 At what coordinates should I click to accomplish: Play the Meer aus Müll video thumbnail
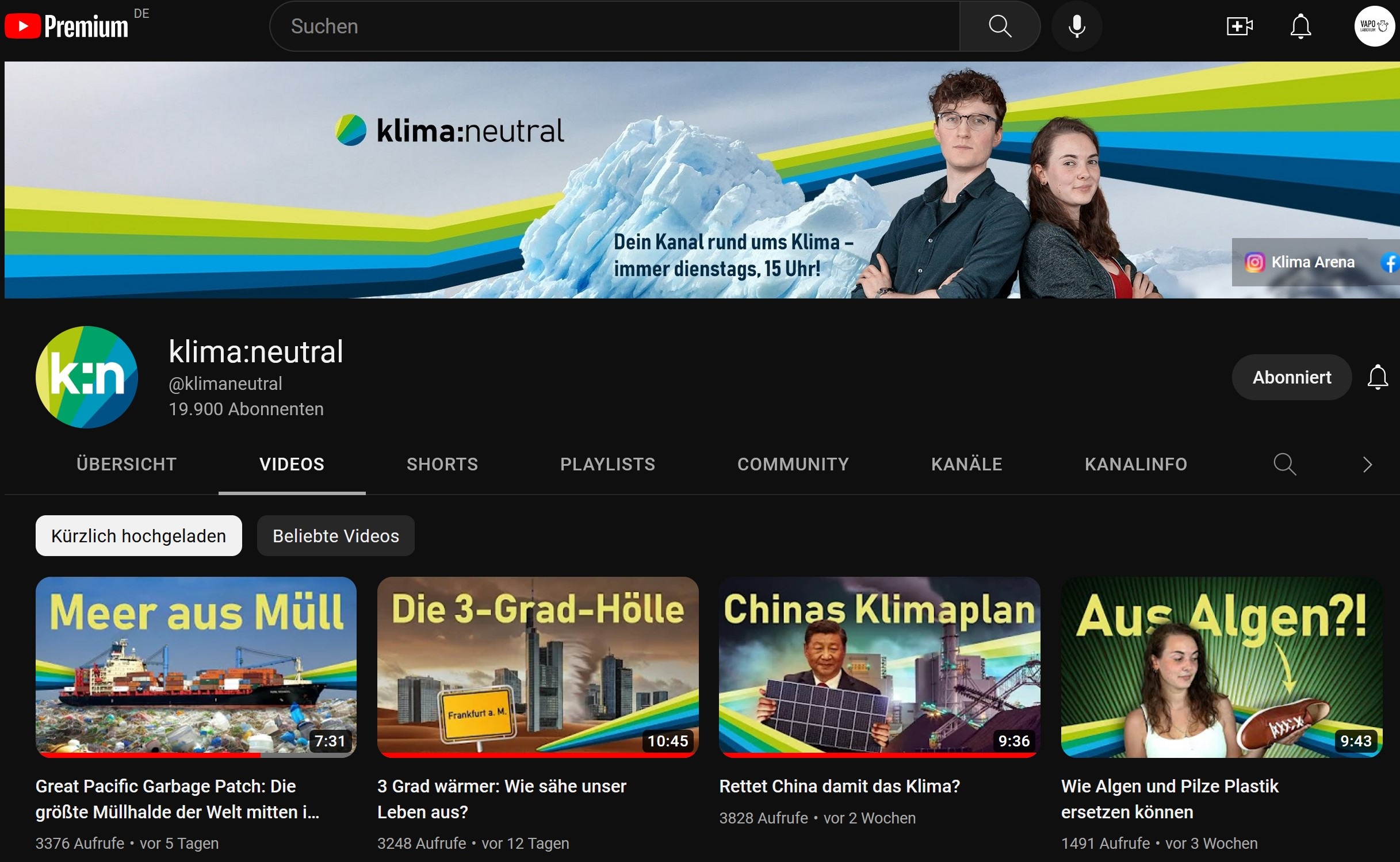click(196, 667)
